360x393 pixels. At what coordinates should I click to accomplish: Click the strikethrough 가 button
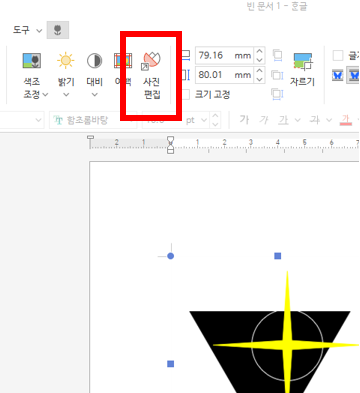(x=315, y=119)
